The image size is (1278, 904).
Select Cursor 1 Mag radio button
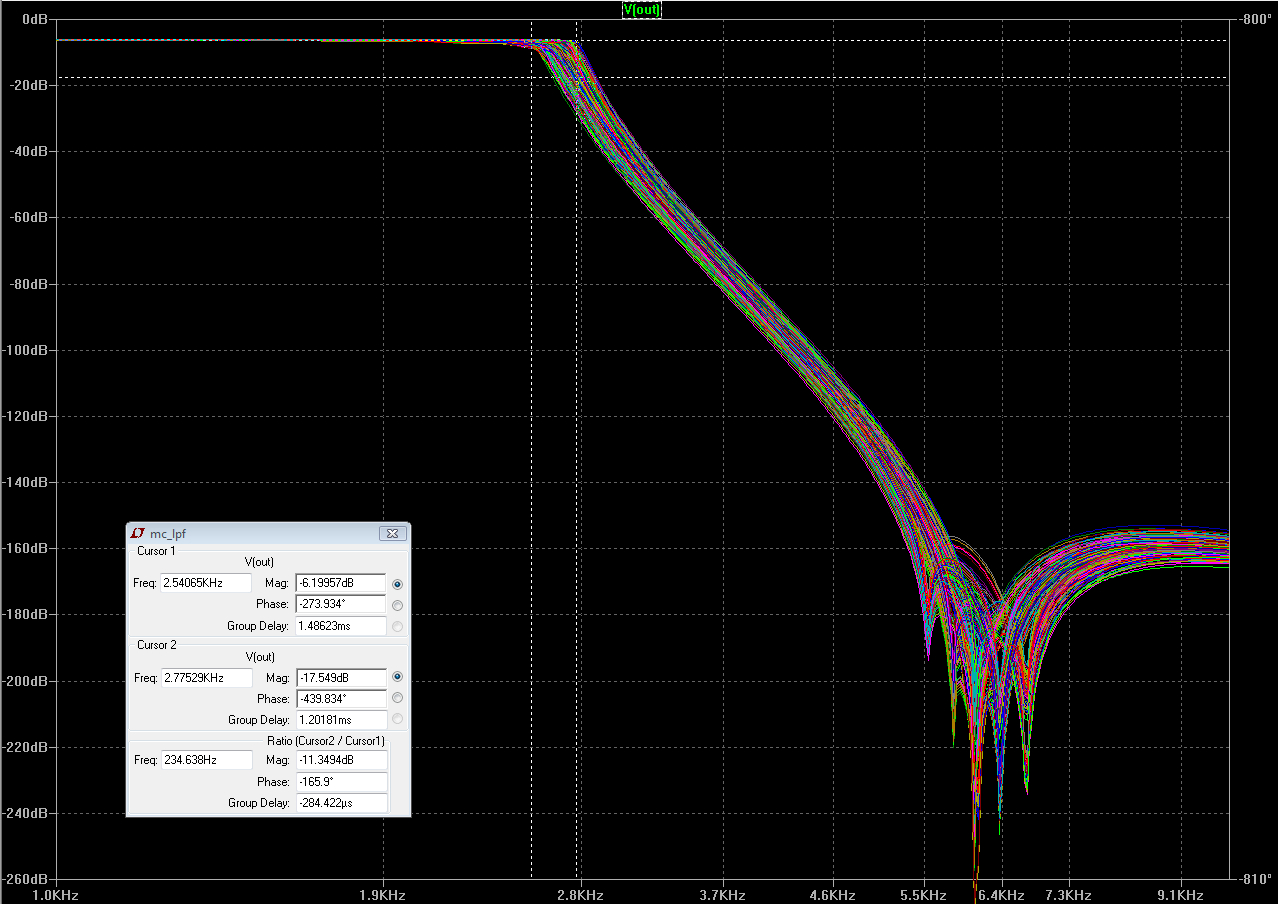[x=398, y=584]
